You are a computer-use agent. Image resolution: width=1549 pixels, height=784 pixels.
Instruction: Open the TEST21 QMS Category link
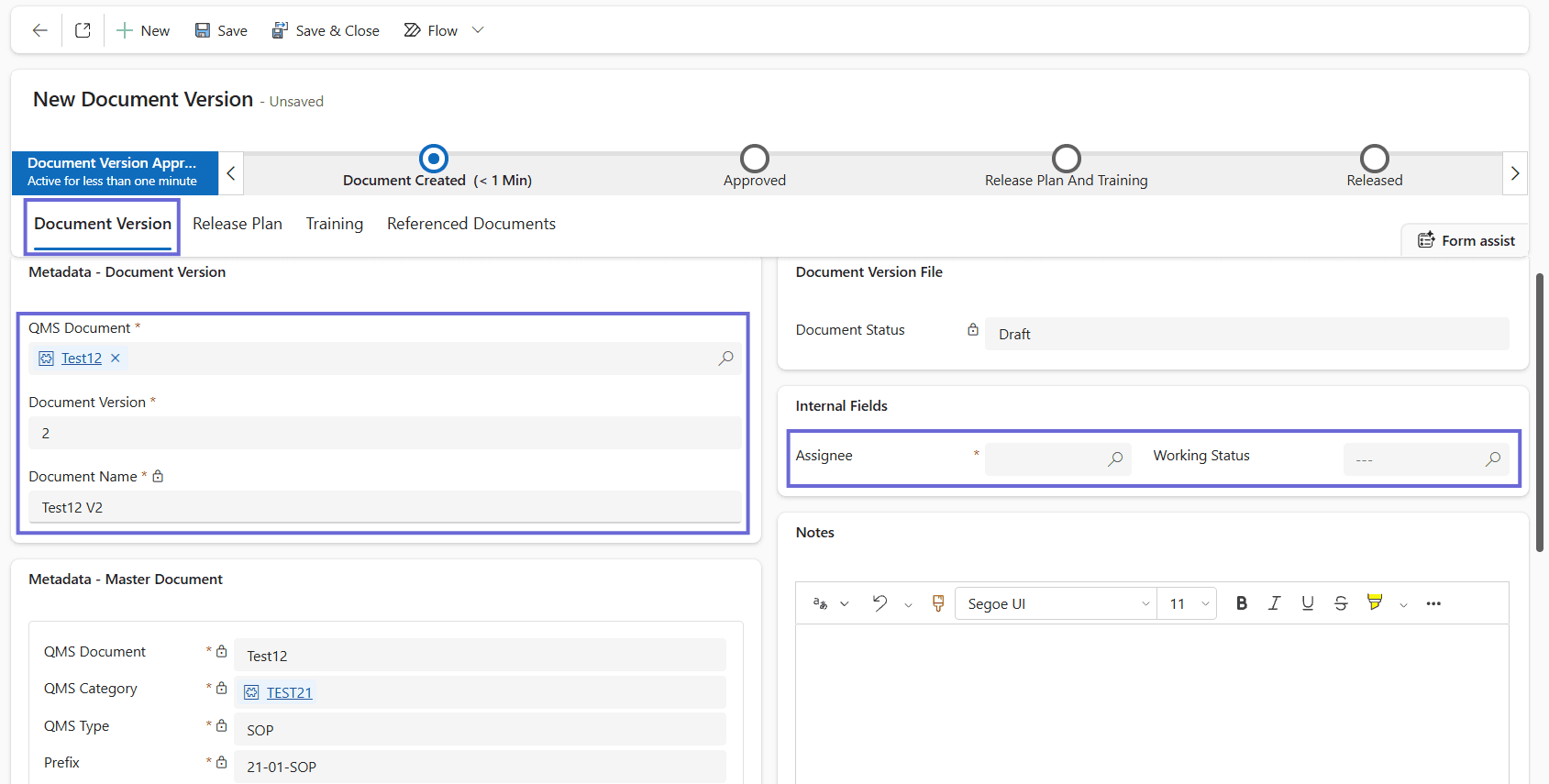pyautogui.click(x=289, y=693)
